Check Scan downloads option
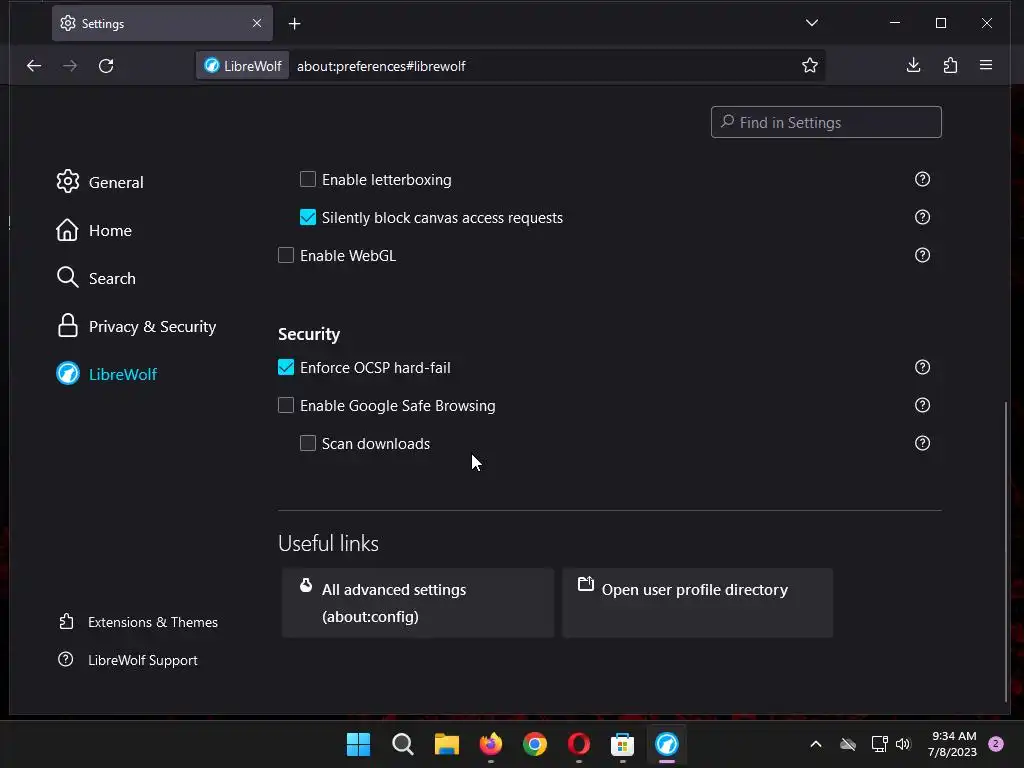Screen dimensions: 1024x768 [x=308, y=443]
